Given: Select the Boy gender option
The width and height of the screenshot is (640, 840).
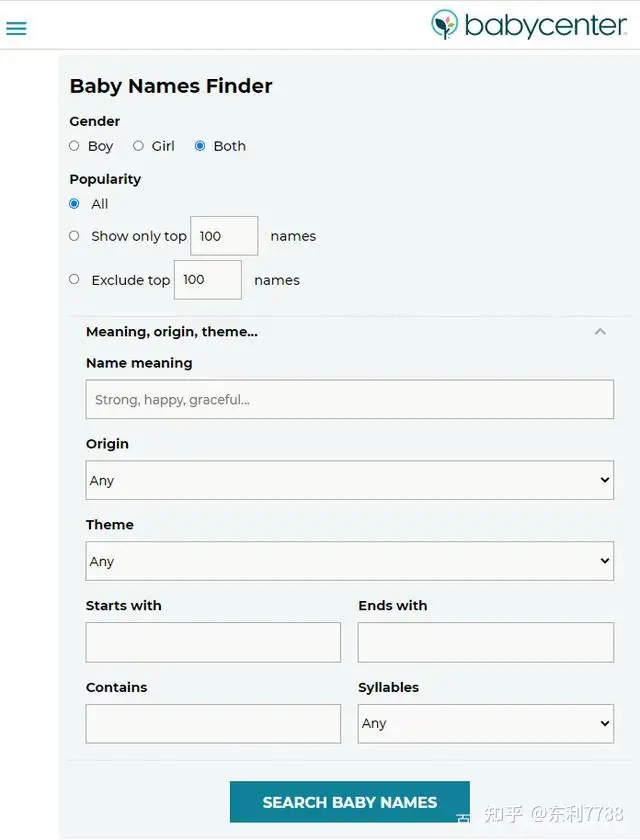Looking at the screenshot, I should point(74,146).
